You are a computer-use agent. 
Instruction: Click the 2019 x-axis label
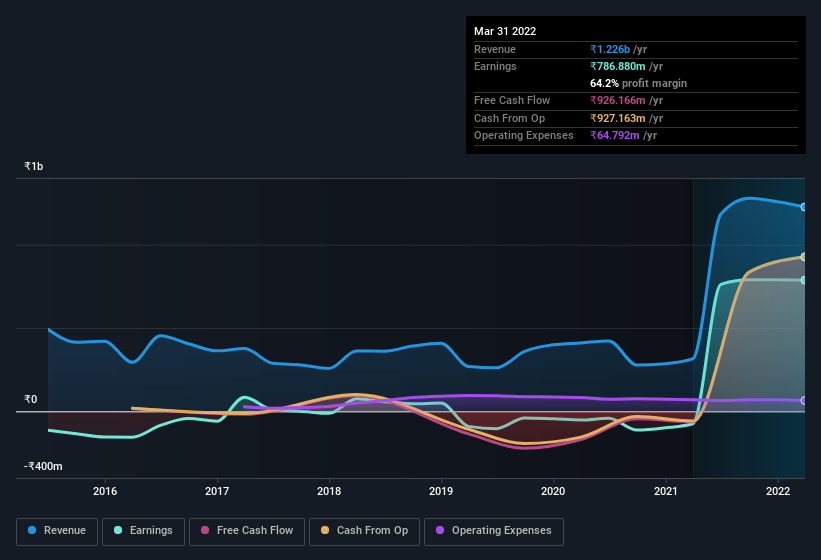pyautogui.click(x=441, y=491)
